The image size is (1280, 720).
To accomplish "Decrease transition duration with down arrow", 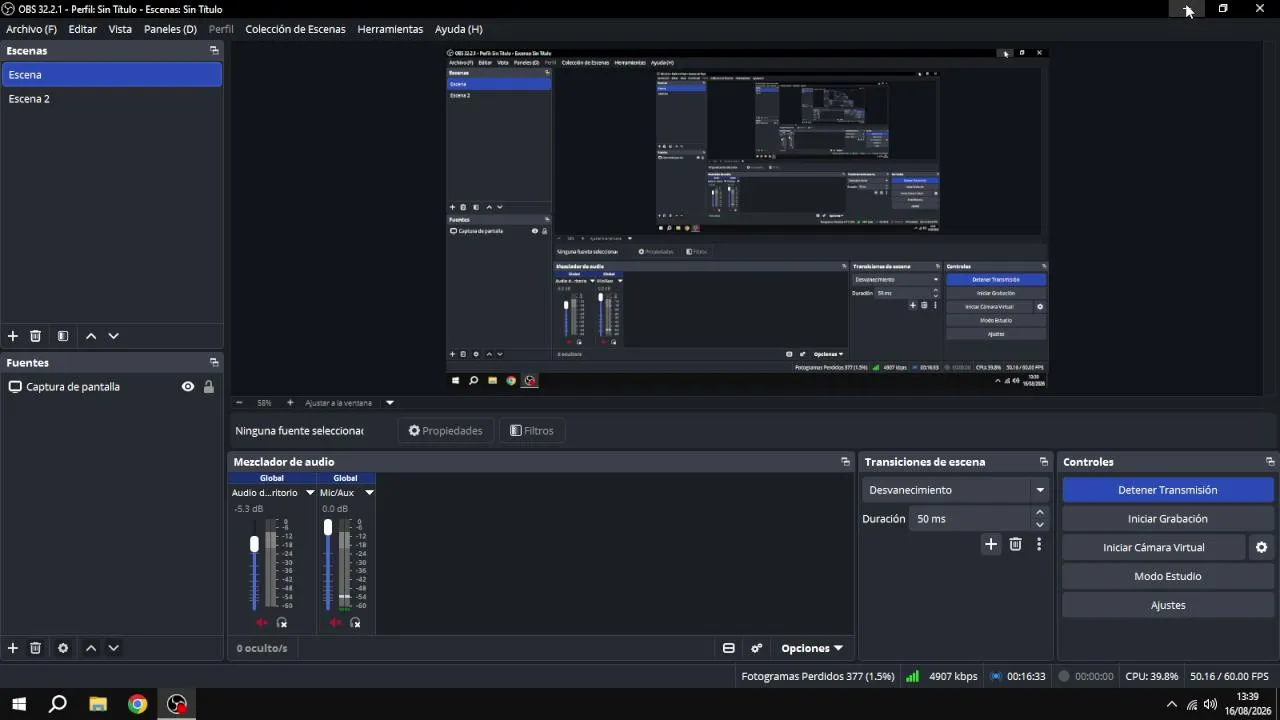I will pos(1040,525).
